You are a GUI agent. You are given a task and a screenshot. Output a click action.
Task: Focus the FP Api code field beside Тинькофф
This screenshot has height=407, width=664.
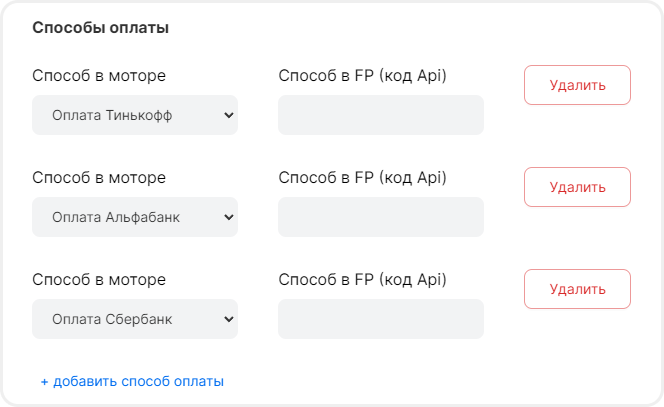[x=380, y=115]
